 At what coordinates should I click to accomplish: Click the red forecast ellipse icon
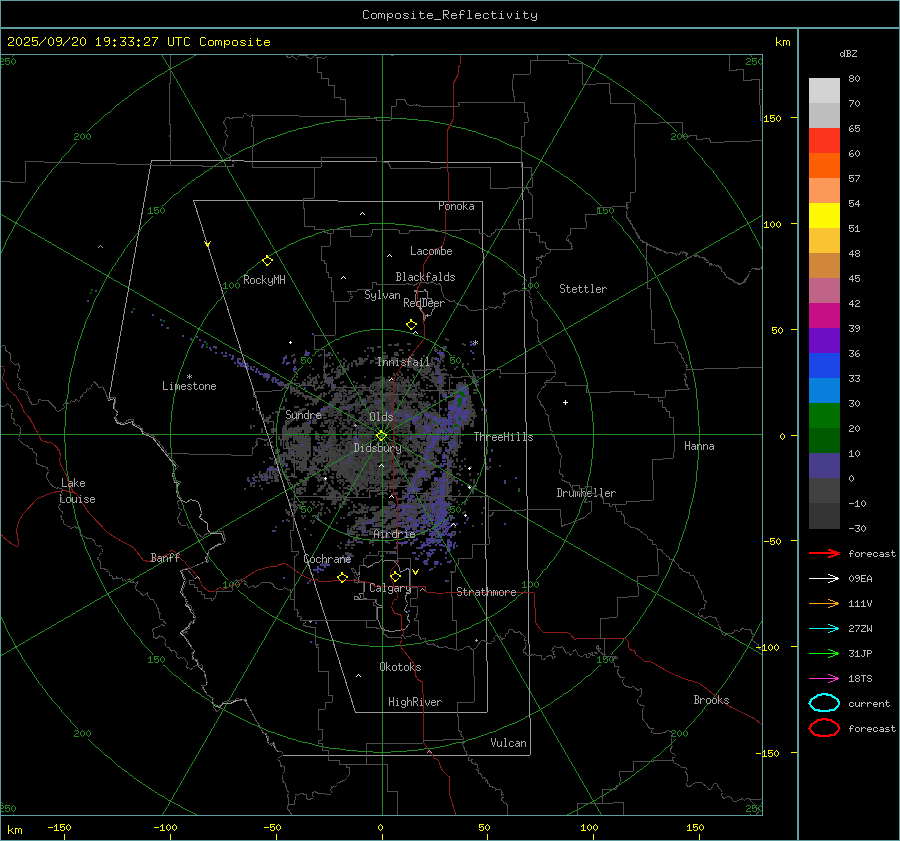824,728
